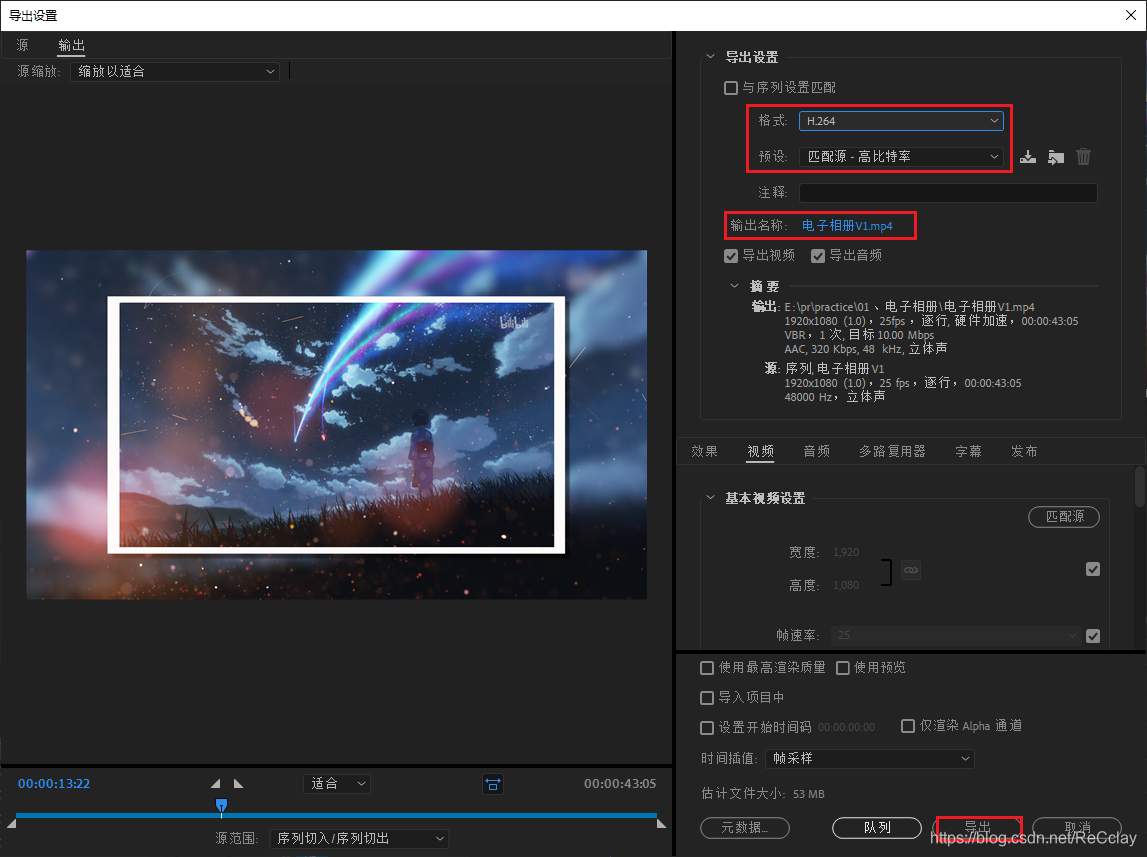Click the total duration 00:00:43:05
The image size is (1147, 857).
click(620, 784)
